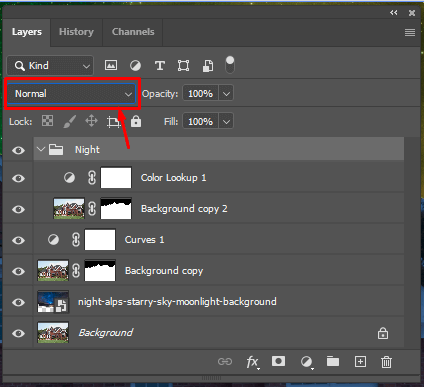
Task: Create new fill or adjustment layer
Action: [307, 362]
